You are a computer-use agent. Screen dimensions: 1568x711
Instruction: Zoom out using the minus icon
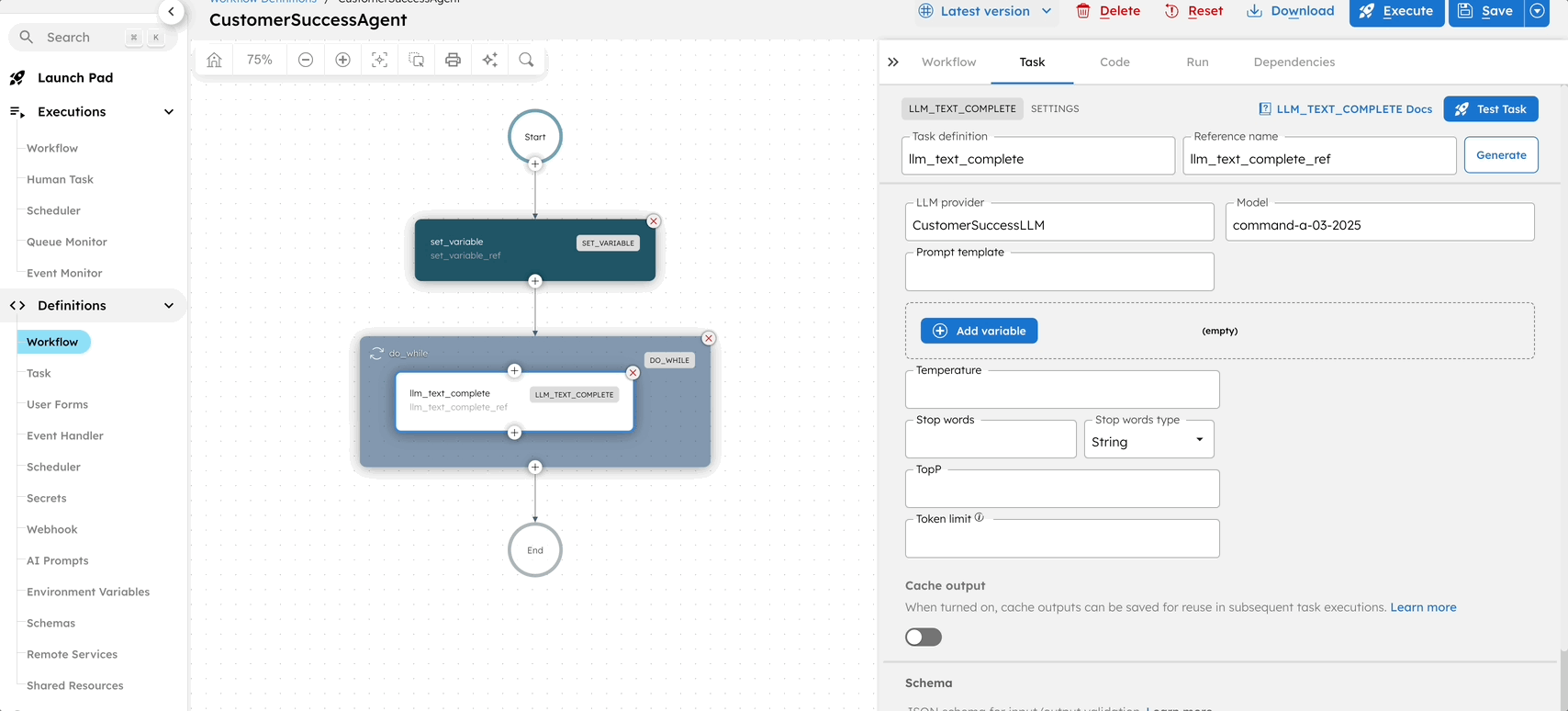tap(306, 60)
